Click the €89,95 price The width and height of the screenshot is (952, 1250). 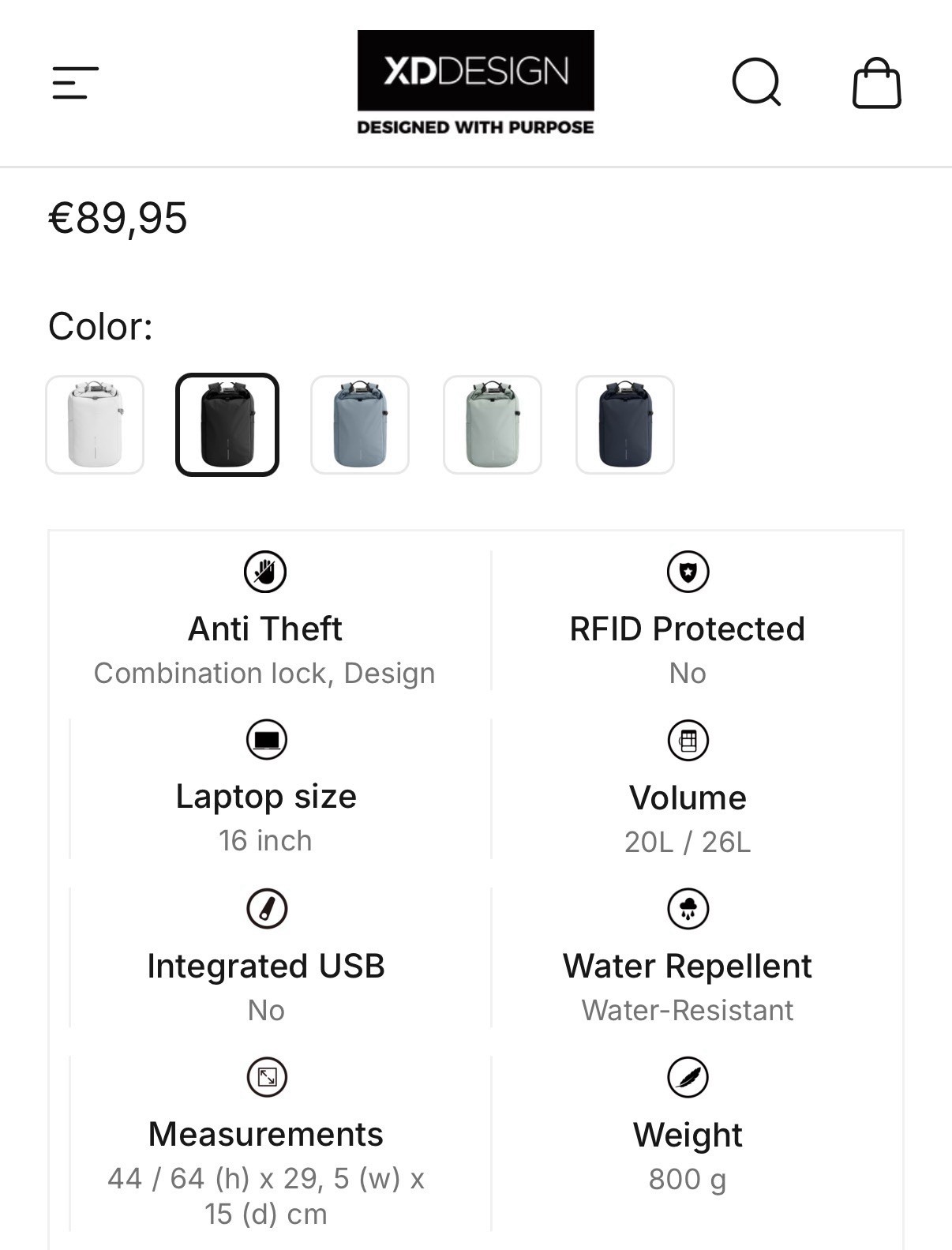118,218
